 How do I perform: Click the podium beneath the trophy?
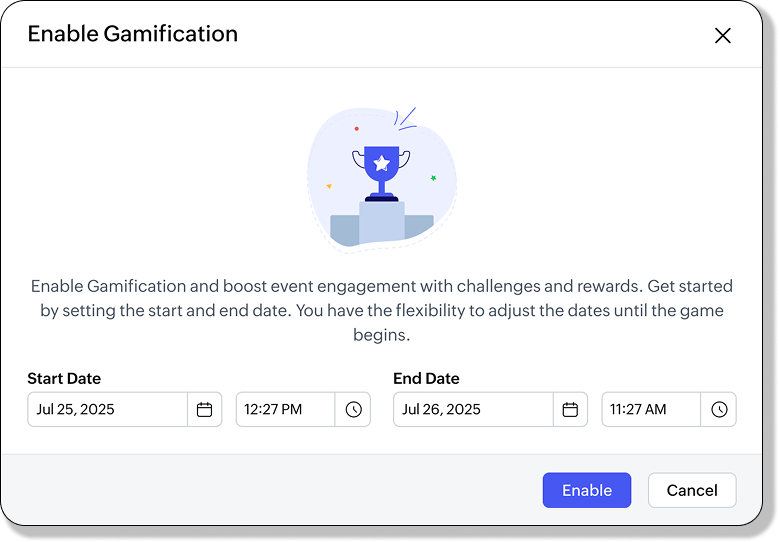(x=381, y=223)
